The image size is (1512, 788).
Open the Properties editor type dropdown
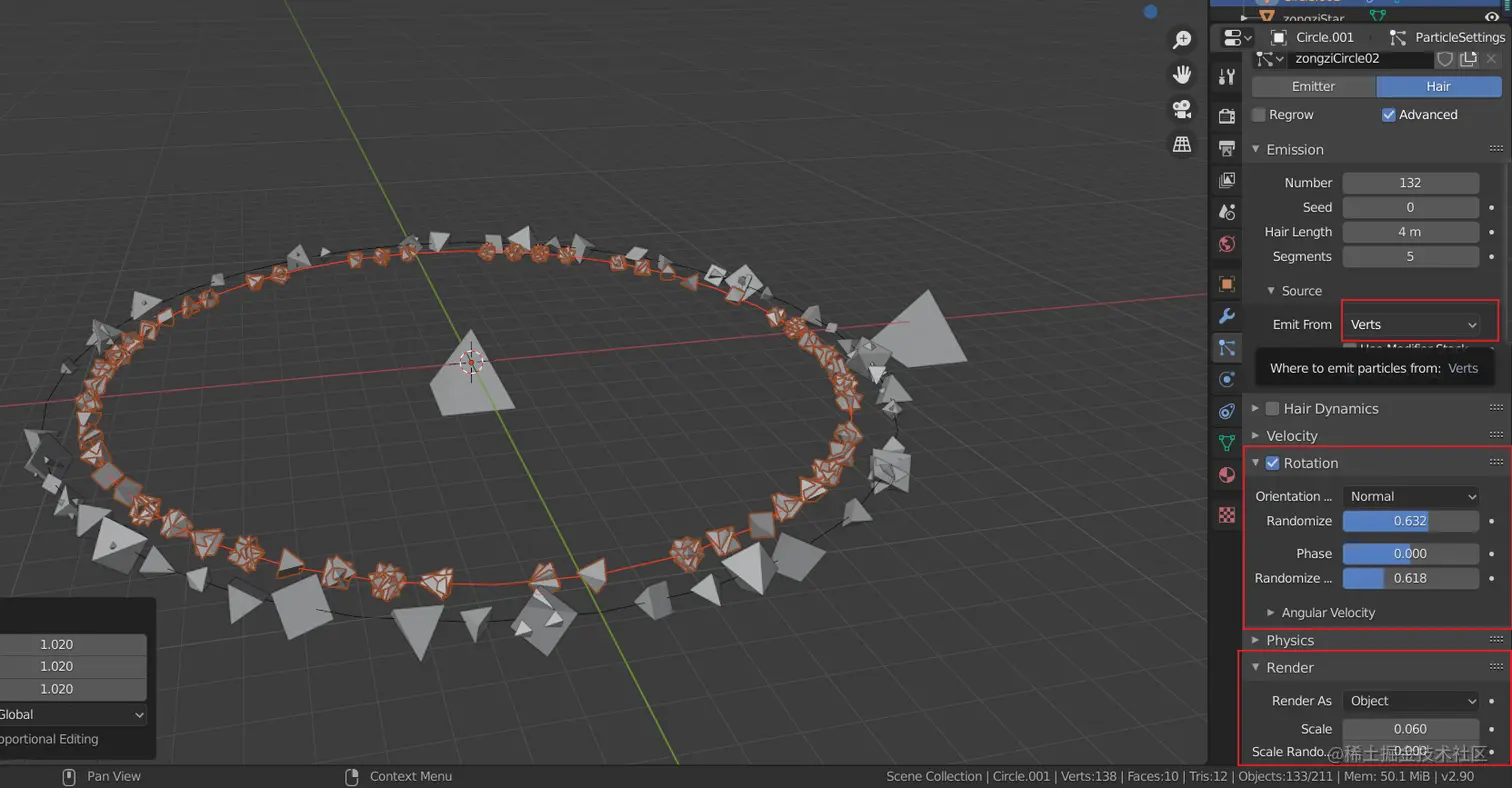pos(1238,37)
